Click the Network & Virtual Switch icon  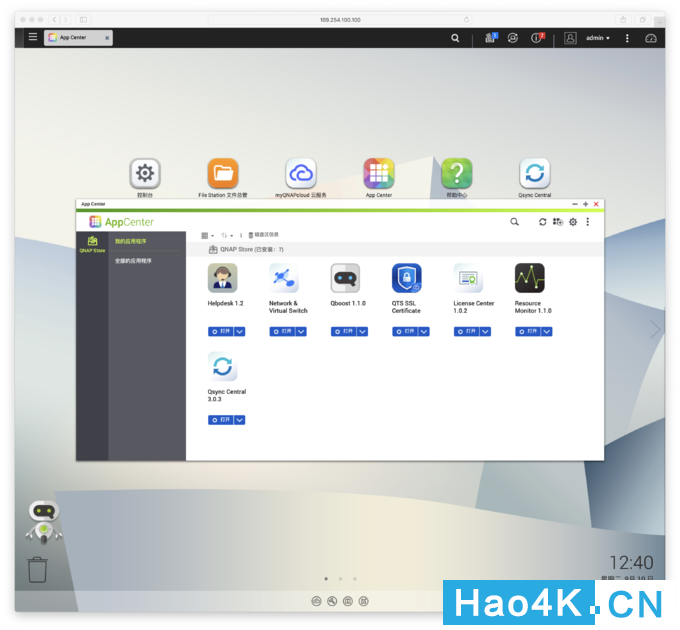[284, 278]
